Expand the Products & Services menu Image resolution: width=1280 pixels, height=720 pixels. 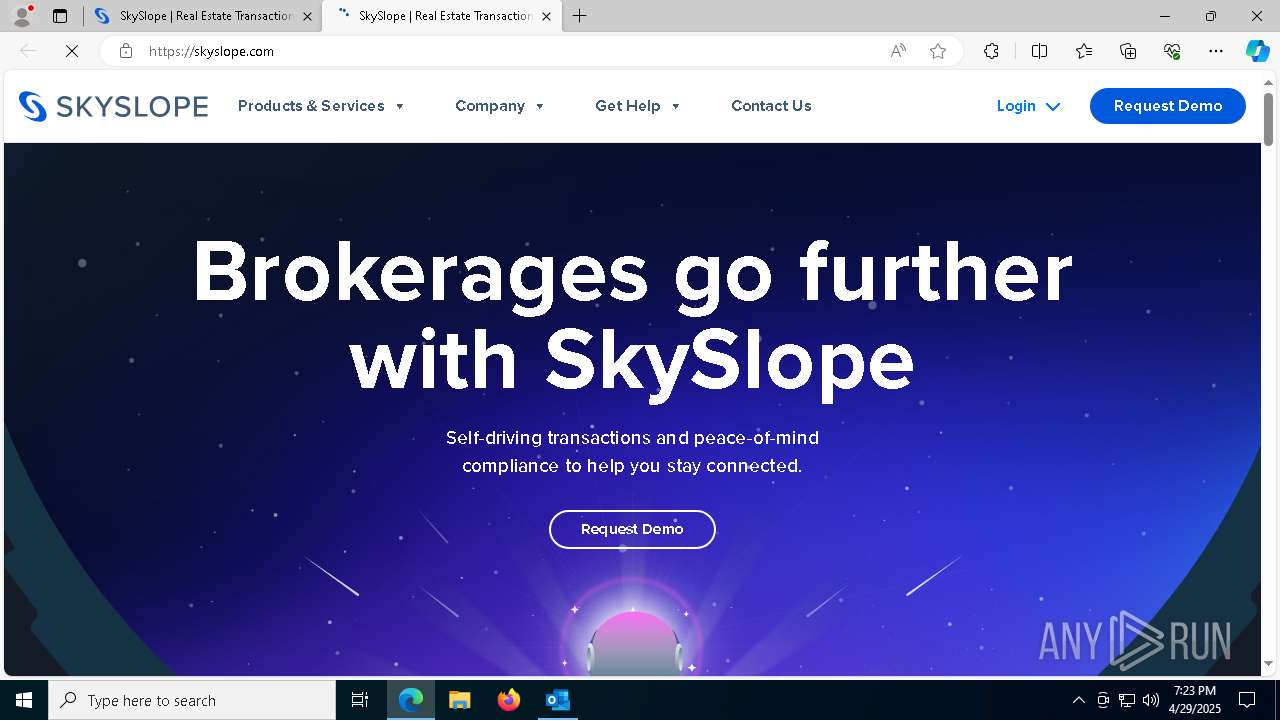(x=321, y=106)
